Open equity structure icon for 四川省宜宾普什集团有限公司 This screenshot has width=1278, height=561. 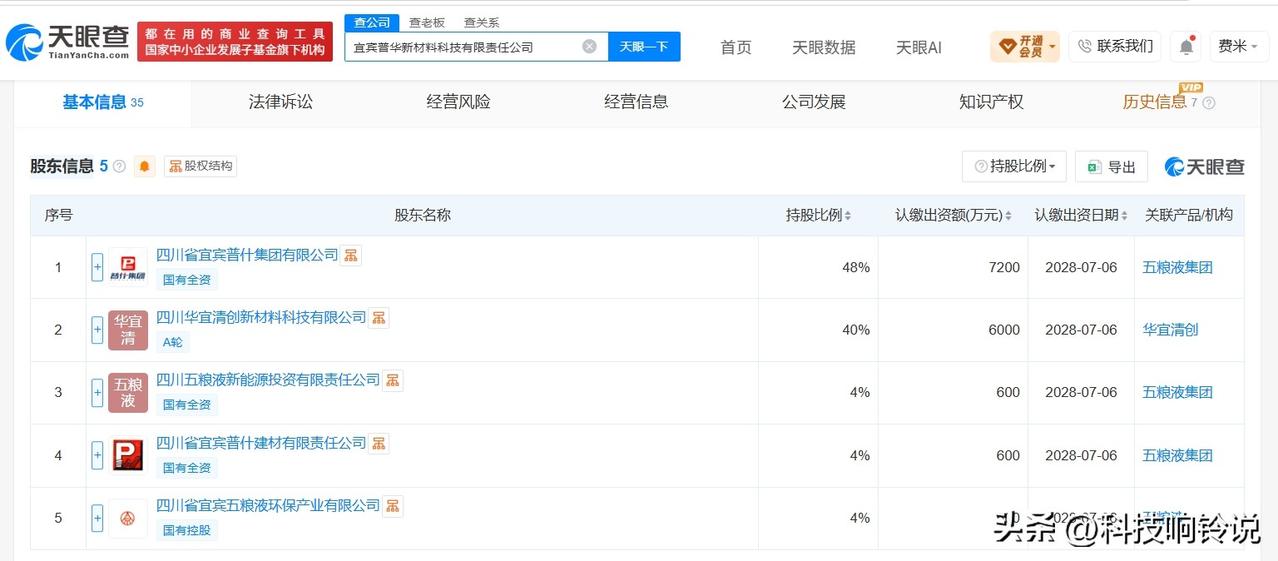351,255
